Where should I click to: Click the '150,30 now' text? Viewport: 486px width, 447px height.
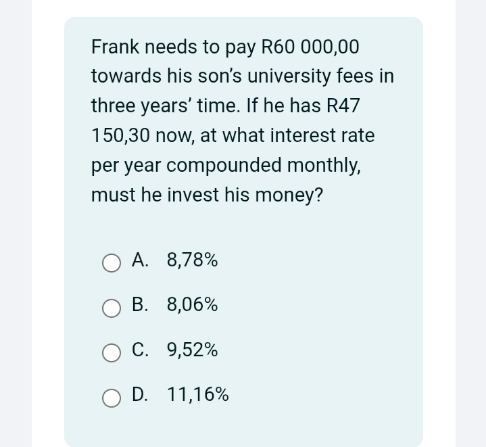click(142, 136)
